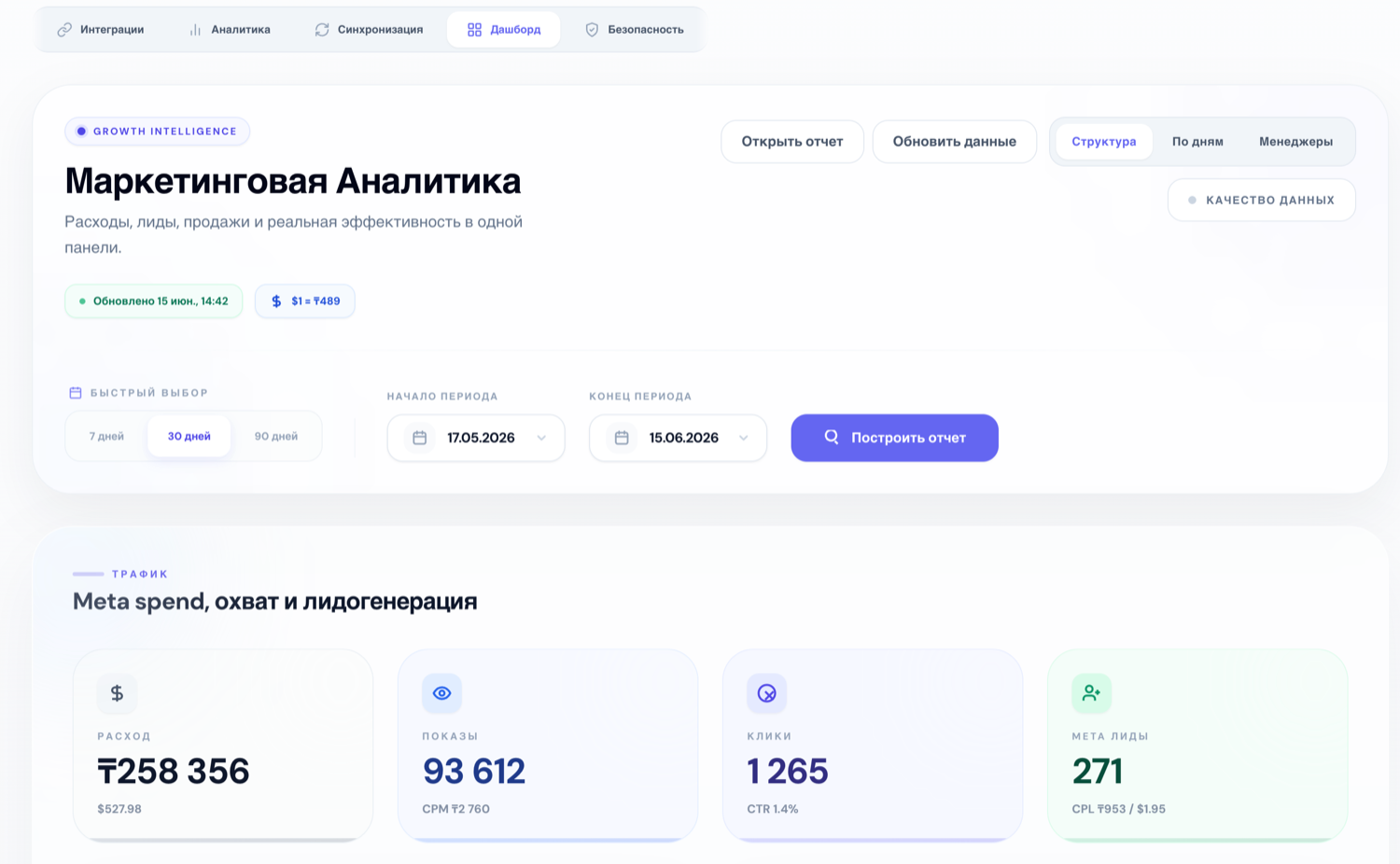
Task: Click the Маркетинговая Аналитика heading
Action: pos(293,181)
